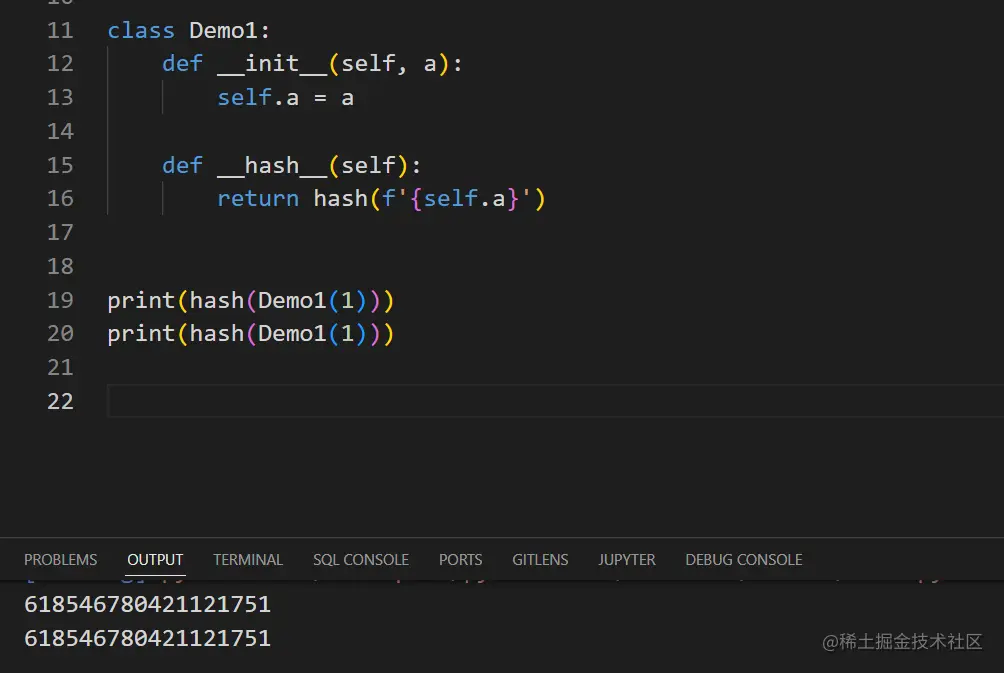Click line number 22 in gutter
Image resolution: width=1004 pixels, height=673 pixels.
60,401
